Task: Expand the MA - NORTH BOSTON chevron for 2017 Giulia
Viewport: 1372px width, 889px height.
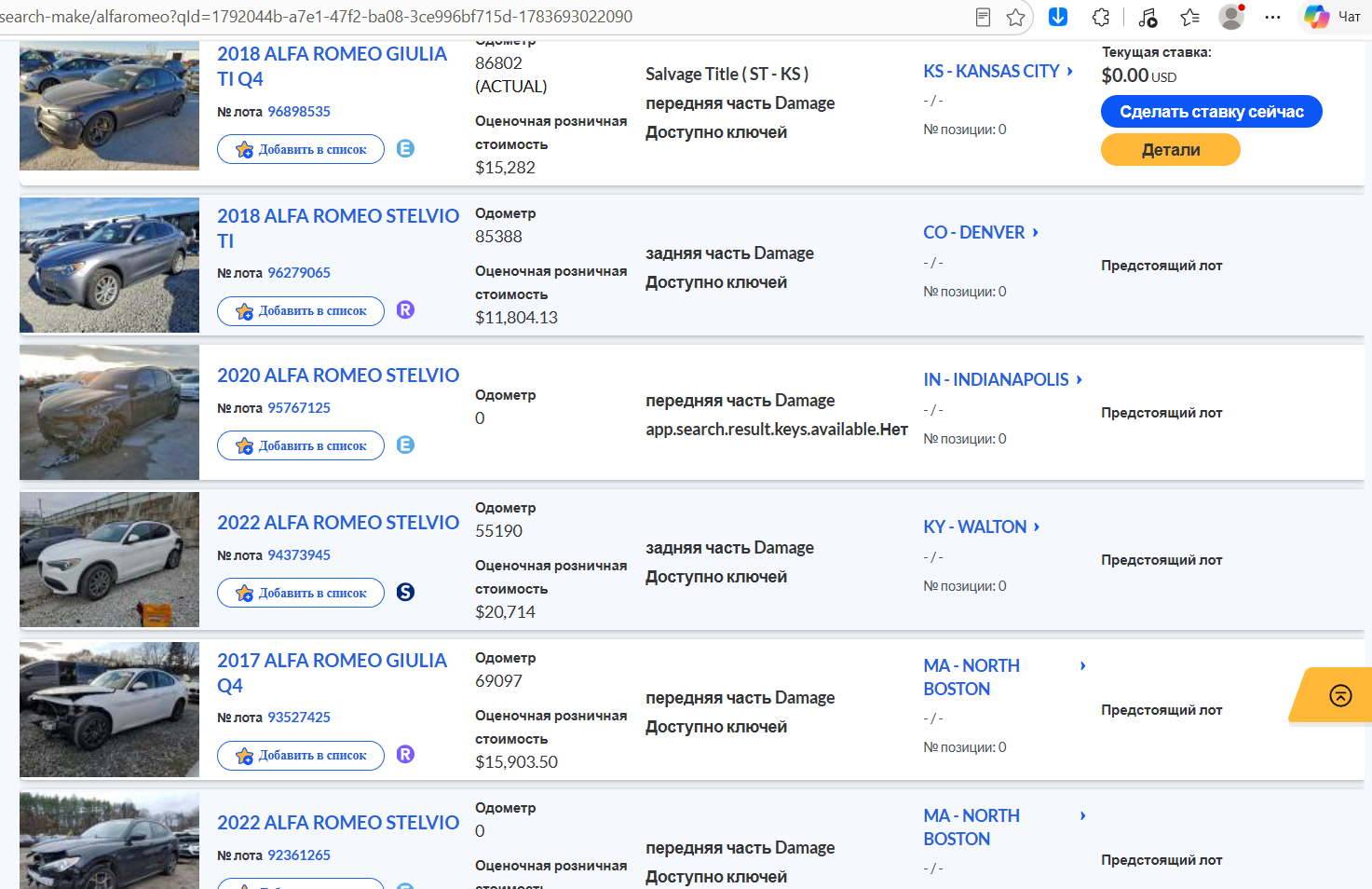Action: [x=1082, y=665]
